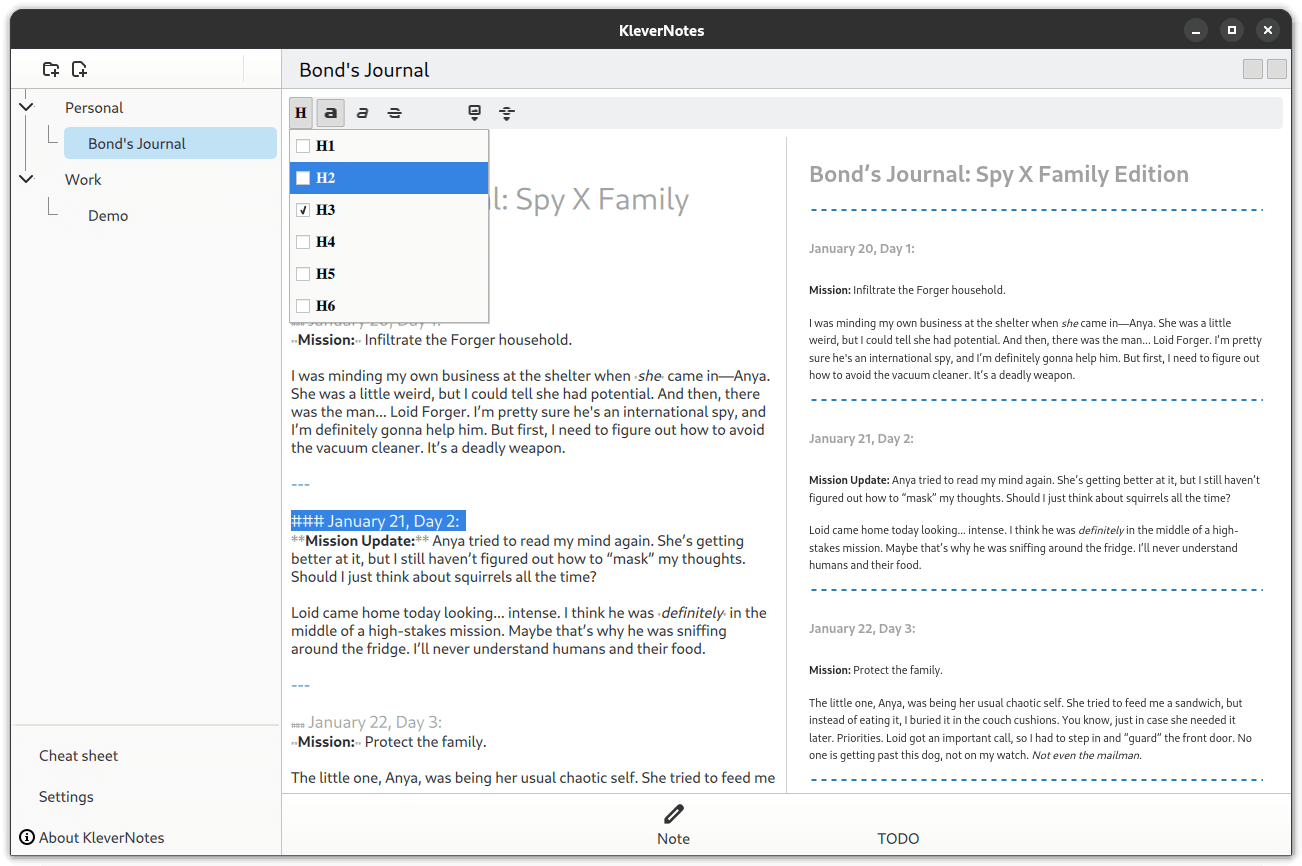The height and width of the screenshot is (866, 1302).
Task: Collapse the Personal category chevron
Action: (x=26, y=107)
